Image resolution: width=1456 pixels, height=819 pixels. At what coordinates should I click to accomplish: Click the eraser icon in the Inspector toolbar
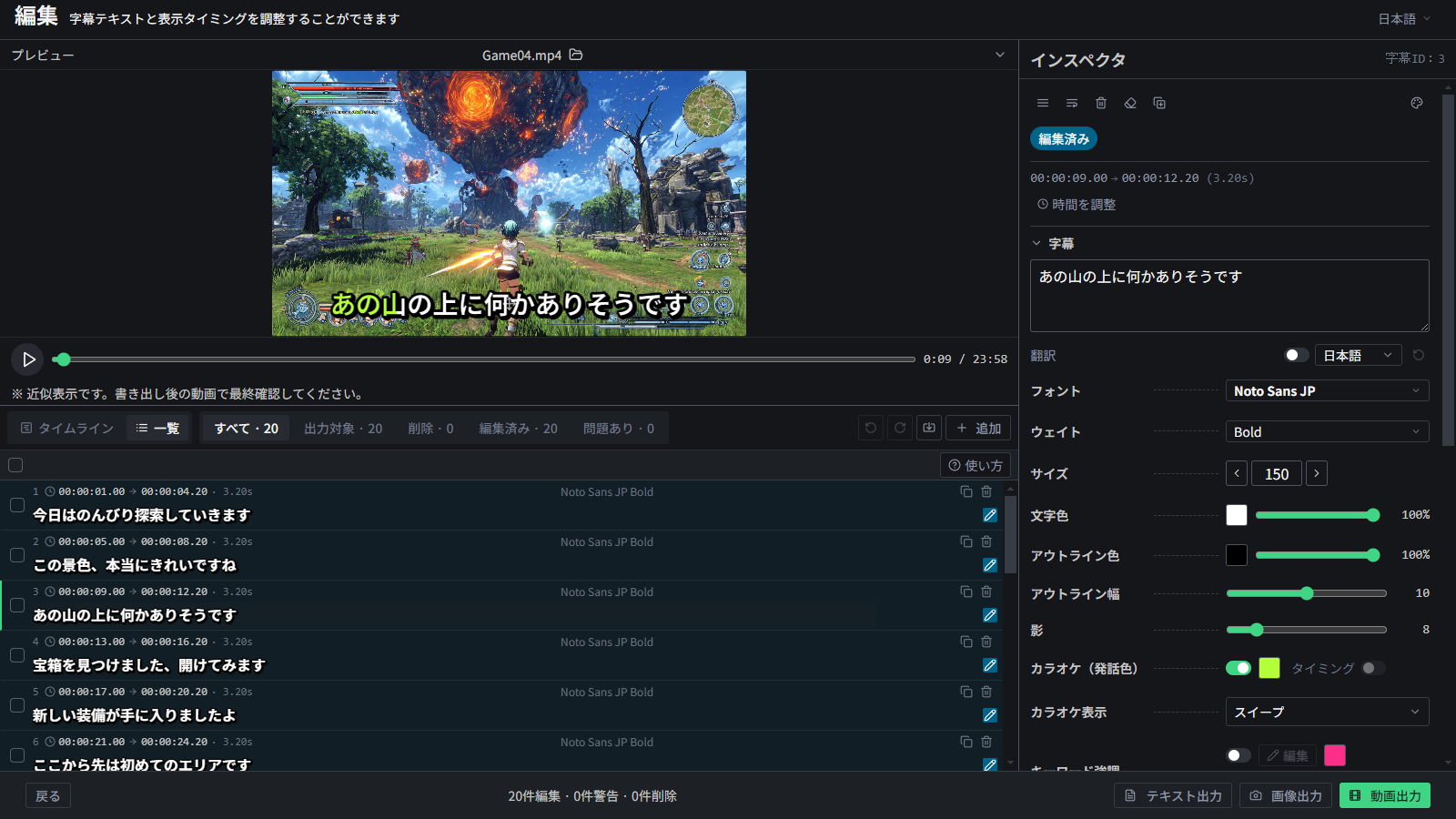[x=1130, y=103]
